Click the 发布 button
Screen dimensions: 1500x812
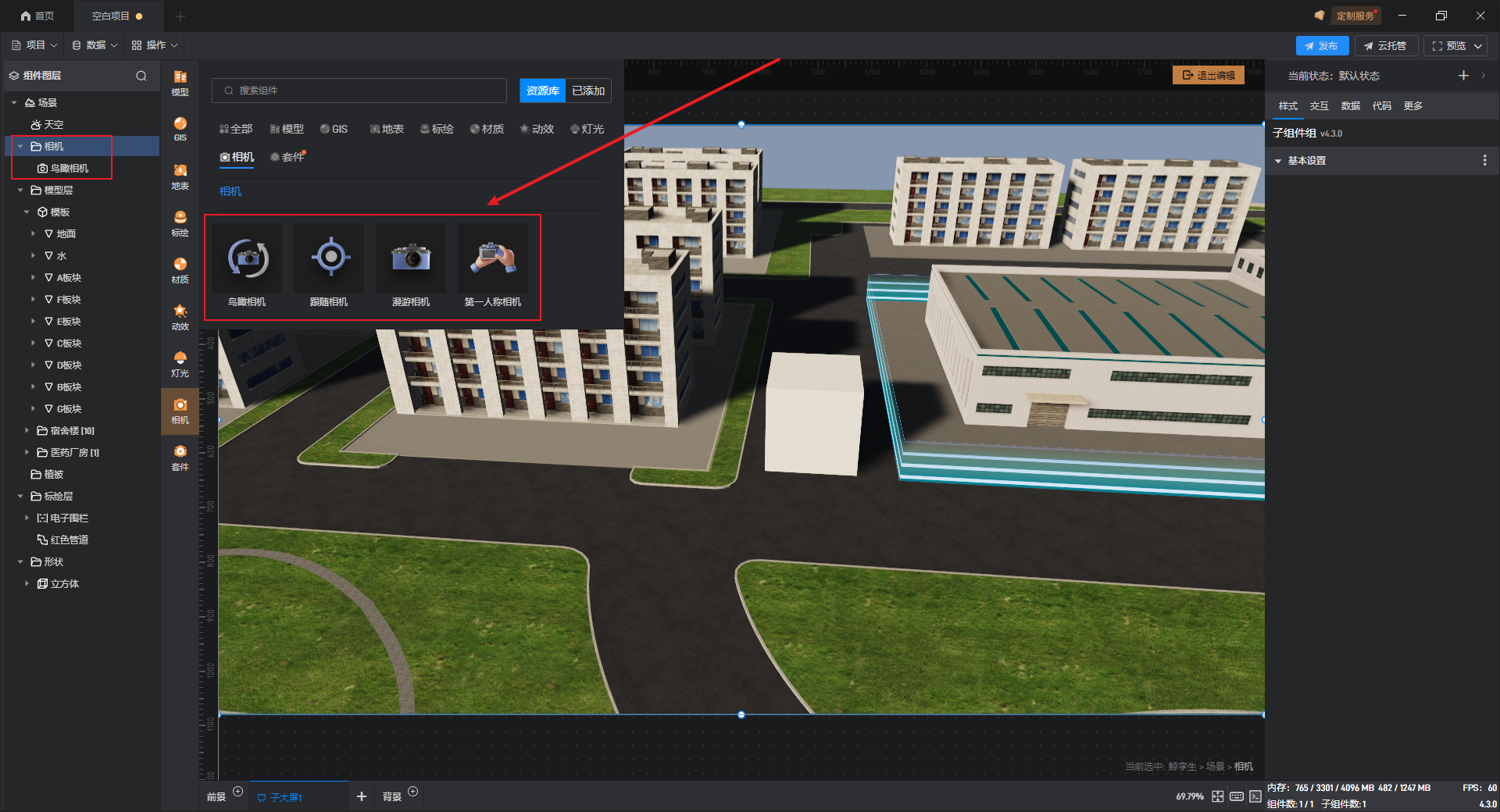tap(1321, 46)
